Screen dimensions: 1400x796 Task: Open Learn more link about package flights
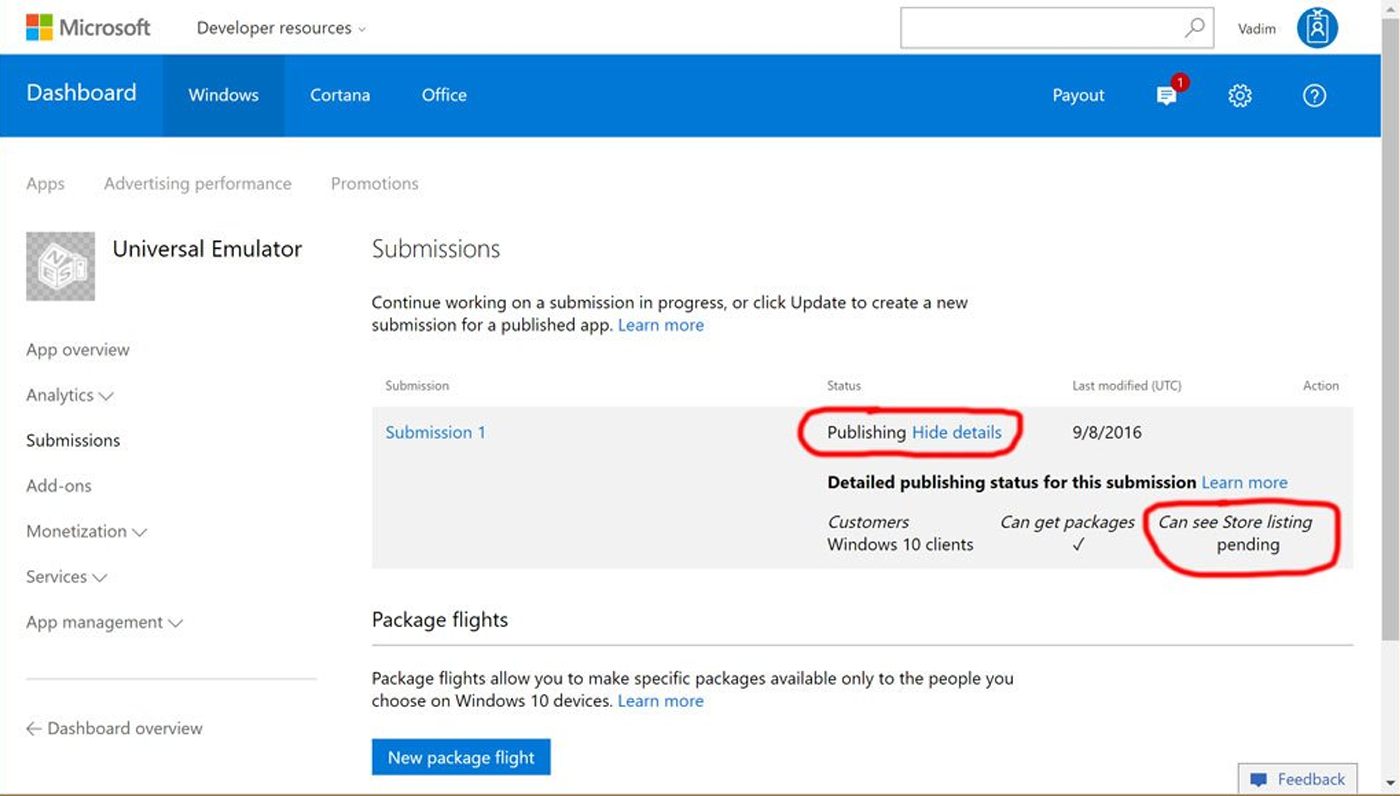click(661, 701)
